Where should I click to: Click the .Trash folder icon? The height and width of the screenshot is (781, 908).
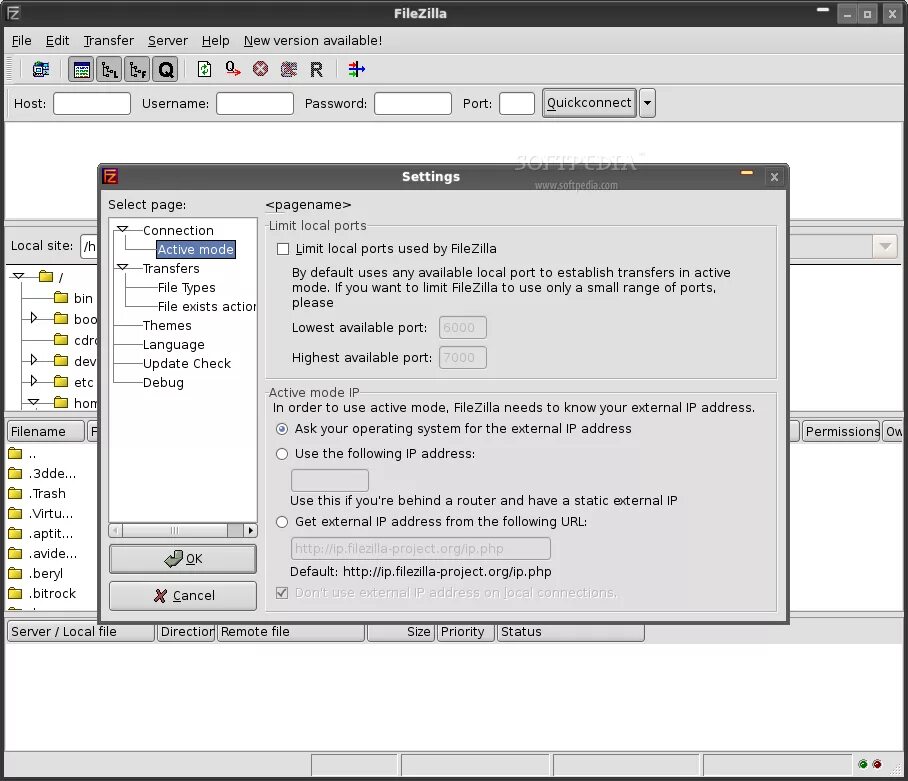coord(15,493)
